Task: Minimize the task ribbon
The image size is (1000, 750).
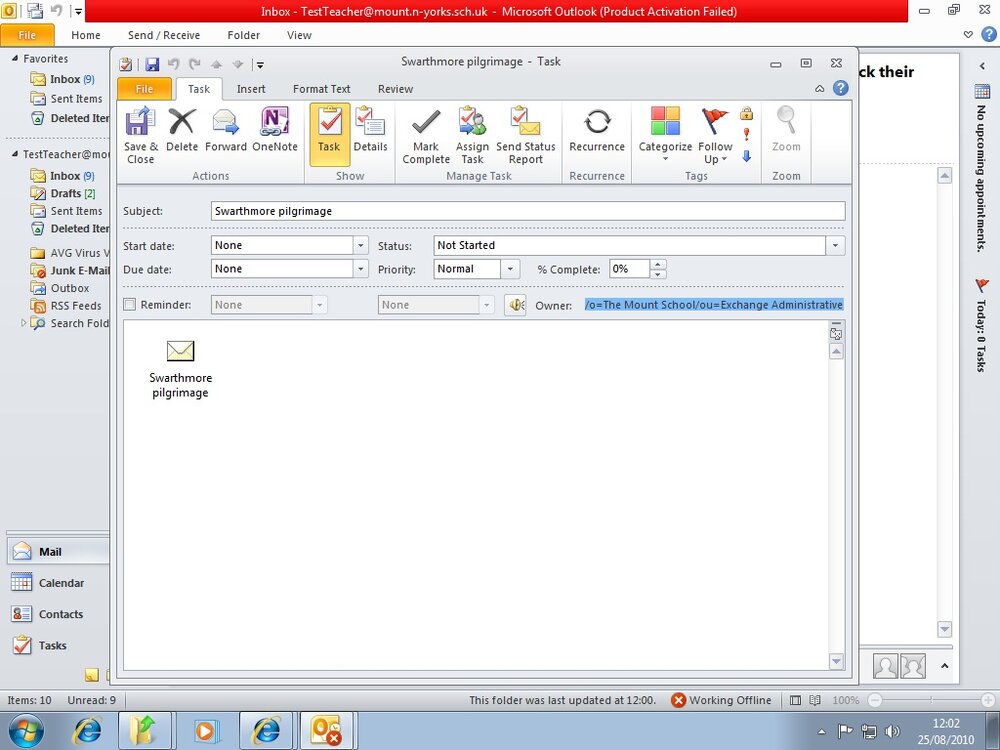Action: pos(820,89)
